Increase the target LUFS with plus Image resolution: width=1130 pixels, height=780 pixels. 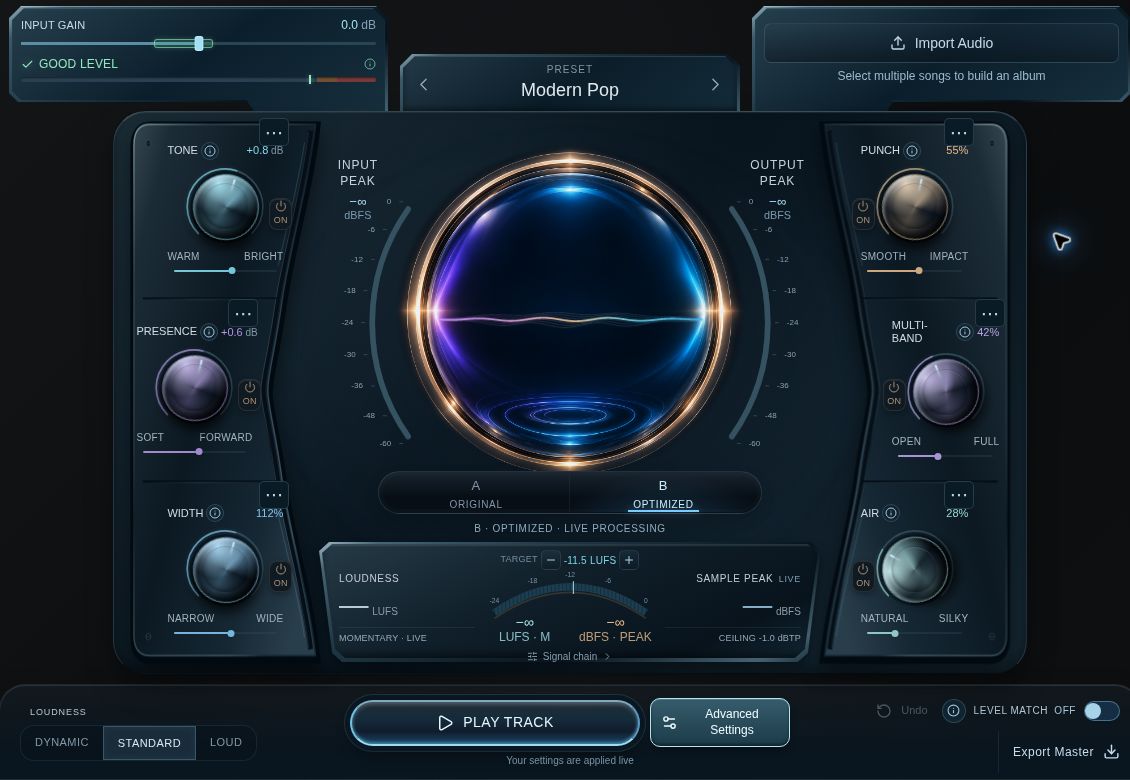[x=628, y=560]
